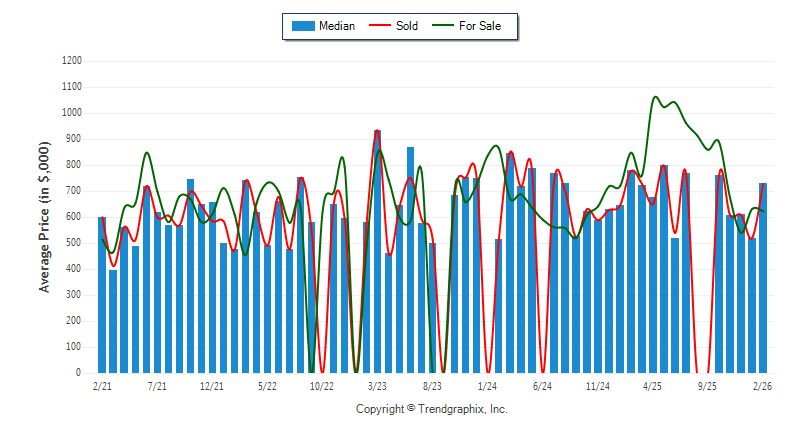
Task: Click the last blue bar at 2/26
Action: pyautogui.click(x=763, y=278)
